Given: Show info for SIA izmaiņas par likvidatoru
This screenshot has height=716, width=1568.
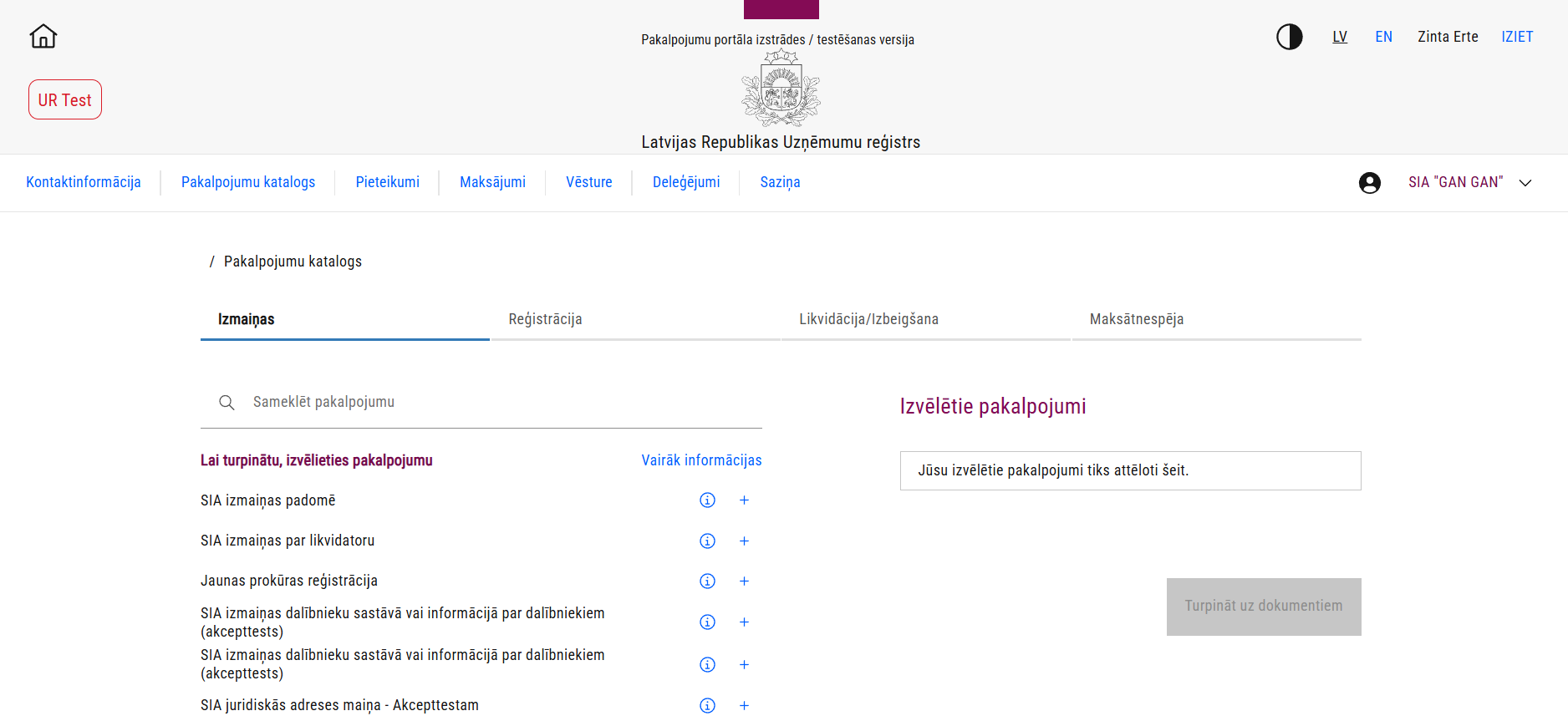Looking at the screenshot, I should [707, 541].
